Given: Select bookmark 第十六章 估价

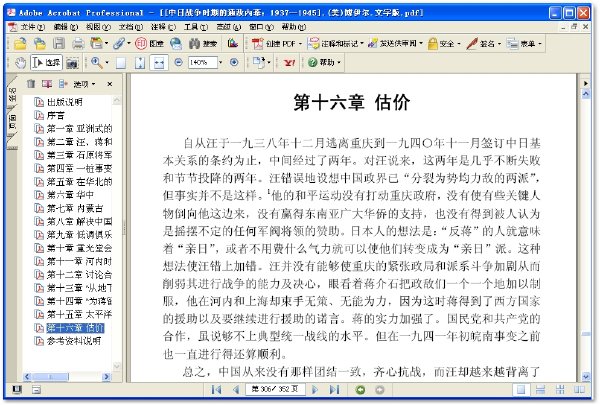Looking at the screenshot, I should click(x=75, y=328).
